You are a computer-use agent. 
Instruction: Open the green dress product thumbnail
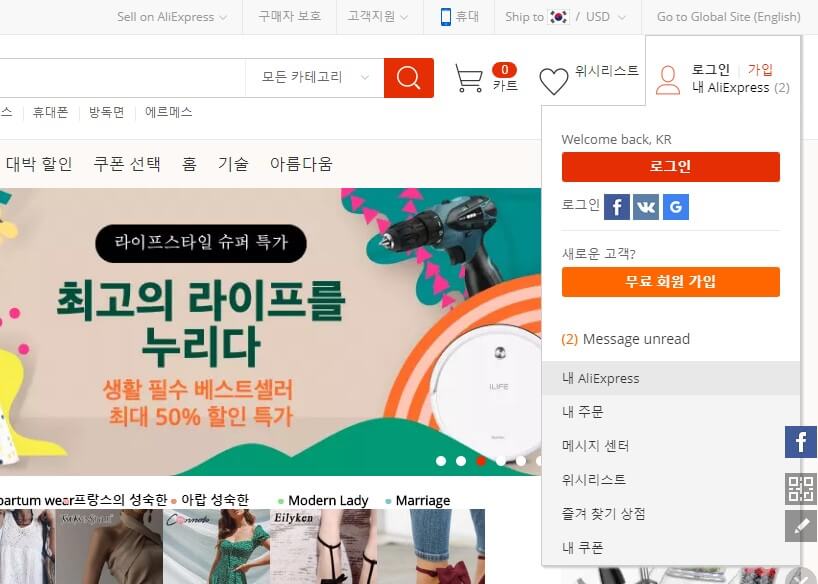click(216, 546)
